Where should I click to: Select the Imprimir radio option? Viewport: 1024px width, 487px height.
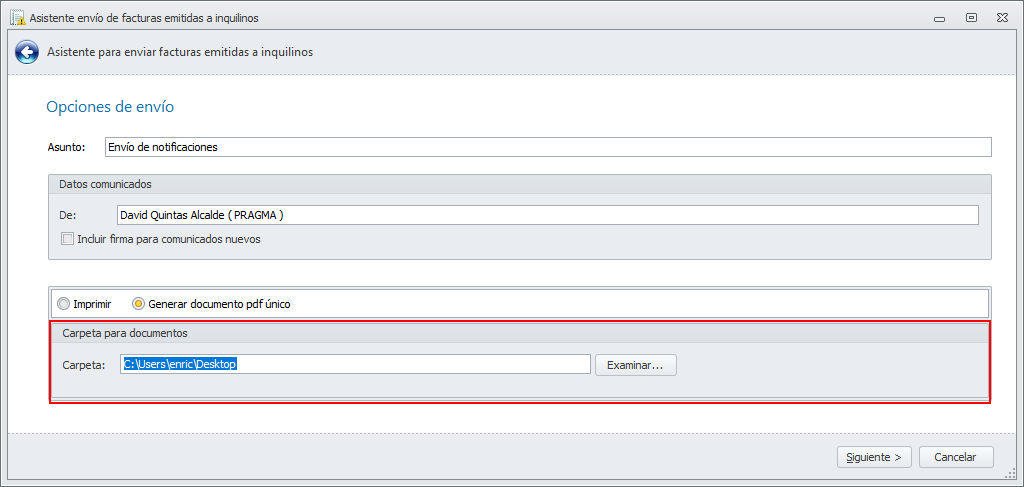coord(64,303)
